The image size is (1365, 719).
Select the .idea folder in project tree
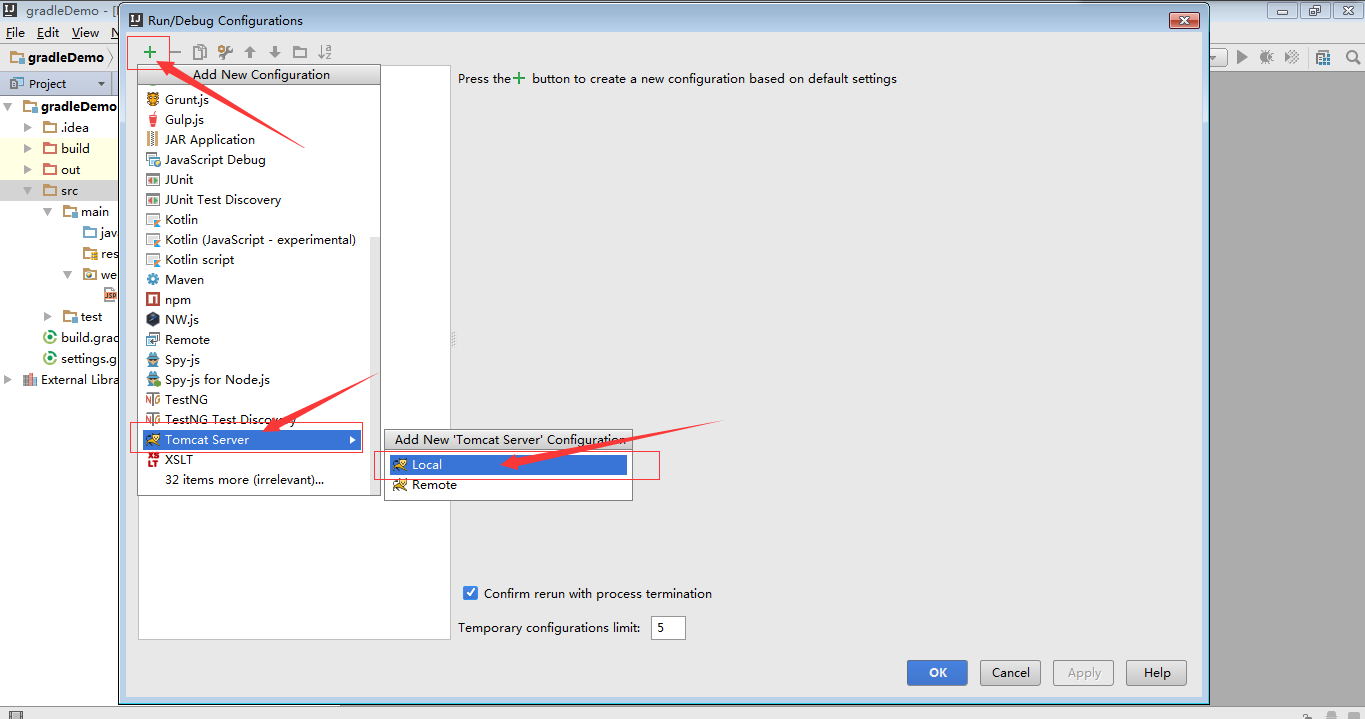click(66, 127)
